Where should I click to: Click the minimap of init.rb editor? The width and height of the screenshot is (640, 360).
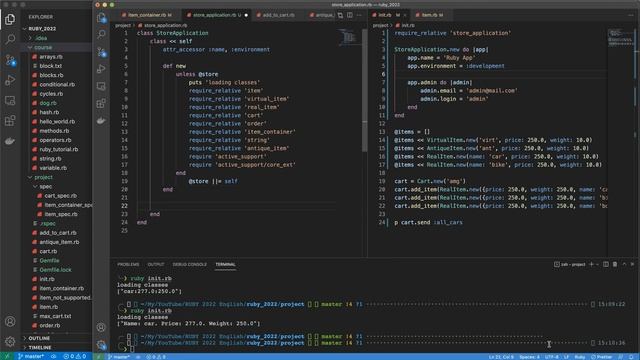click(620, 38)
